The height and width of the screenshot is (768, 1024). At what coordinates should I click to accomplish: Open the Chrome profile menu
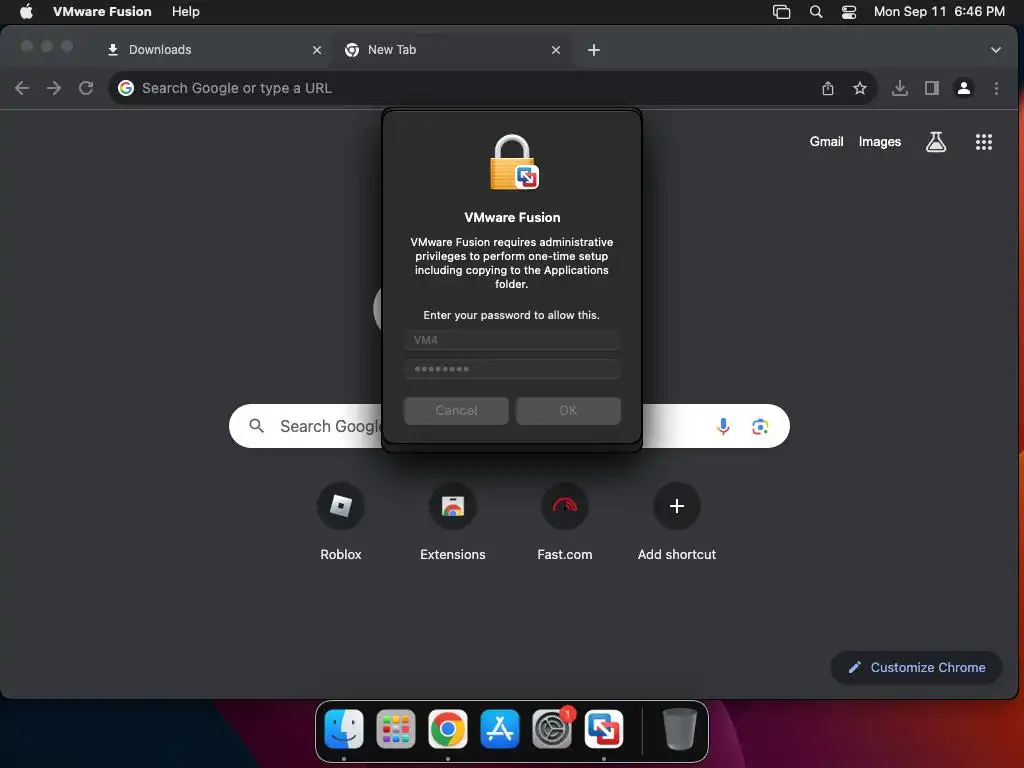click(964, 88)
